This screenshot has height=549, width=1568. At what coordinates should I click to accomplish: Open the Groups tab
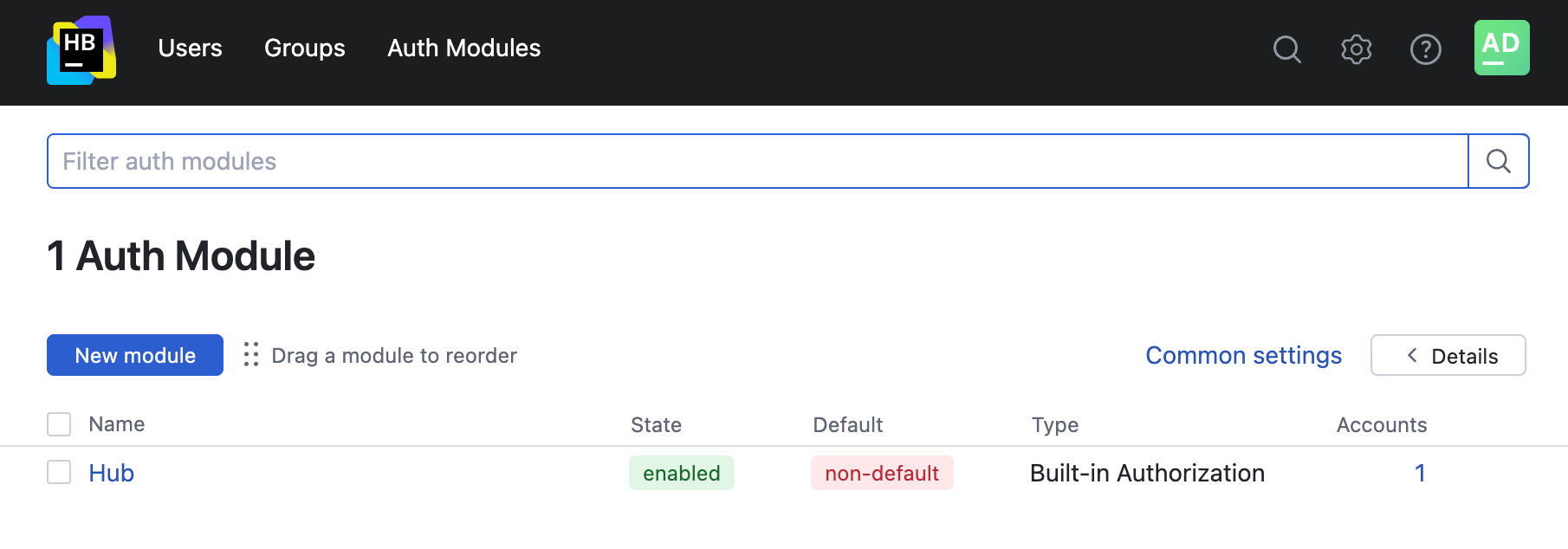304,48
